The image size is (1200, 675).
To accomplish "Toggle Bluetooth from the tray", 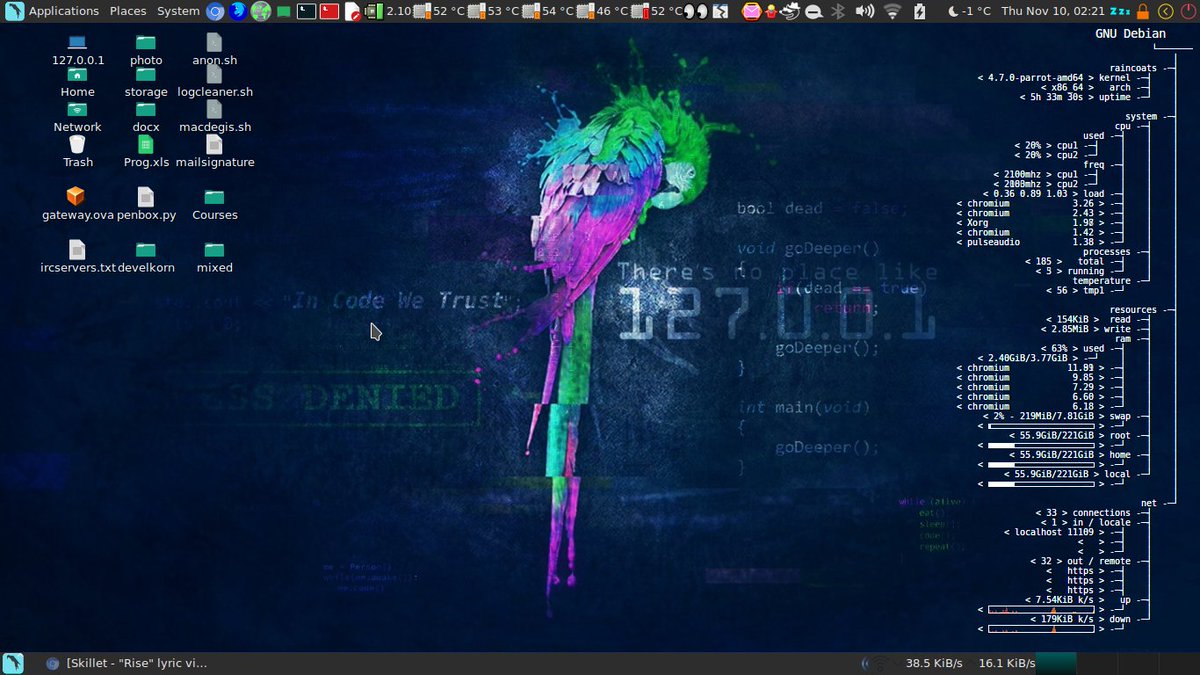I will [x=838, y=12].
